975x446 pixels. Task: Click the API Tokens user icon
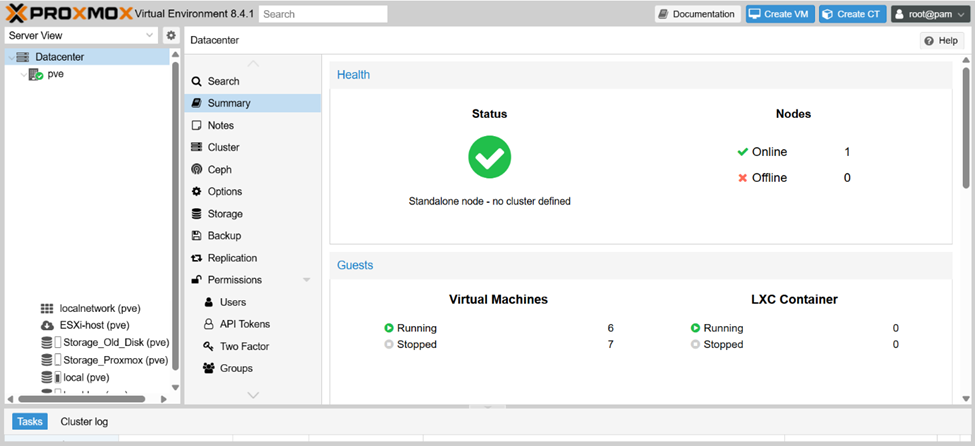click(209, 324)
